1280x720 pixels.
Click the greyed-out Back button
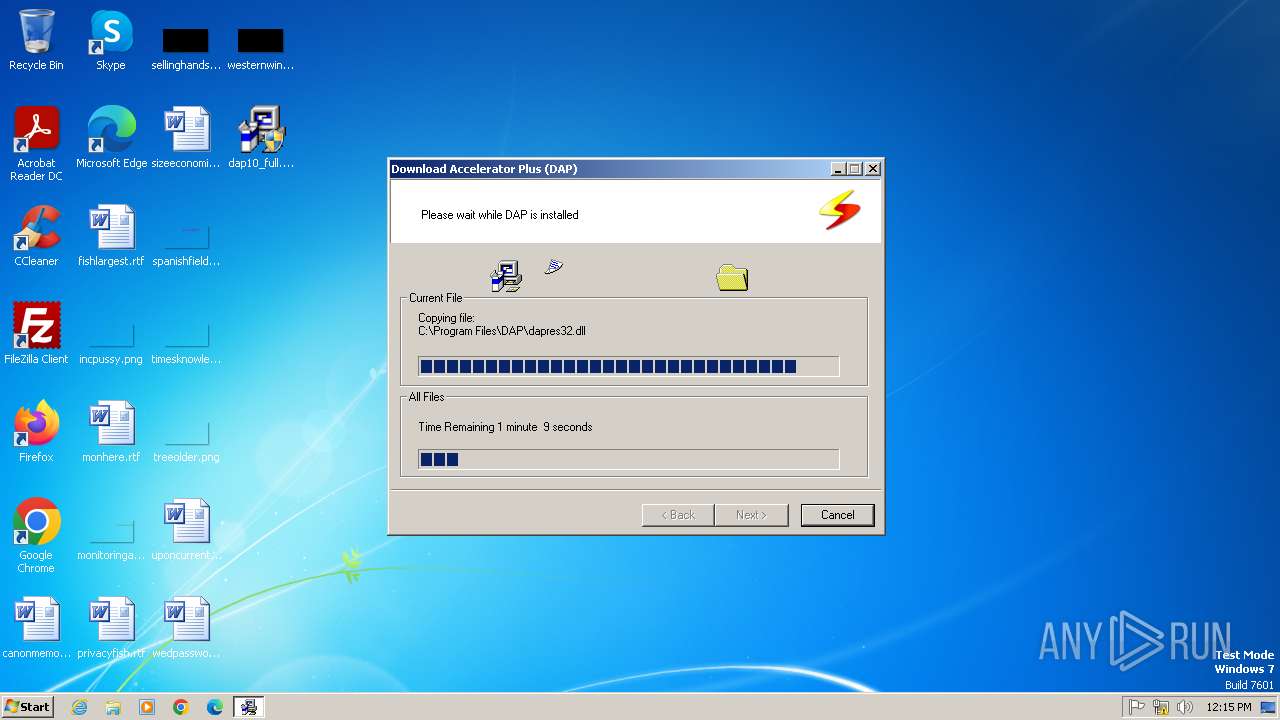click(677, 515)
